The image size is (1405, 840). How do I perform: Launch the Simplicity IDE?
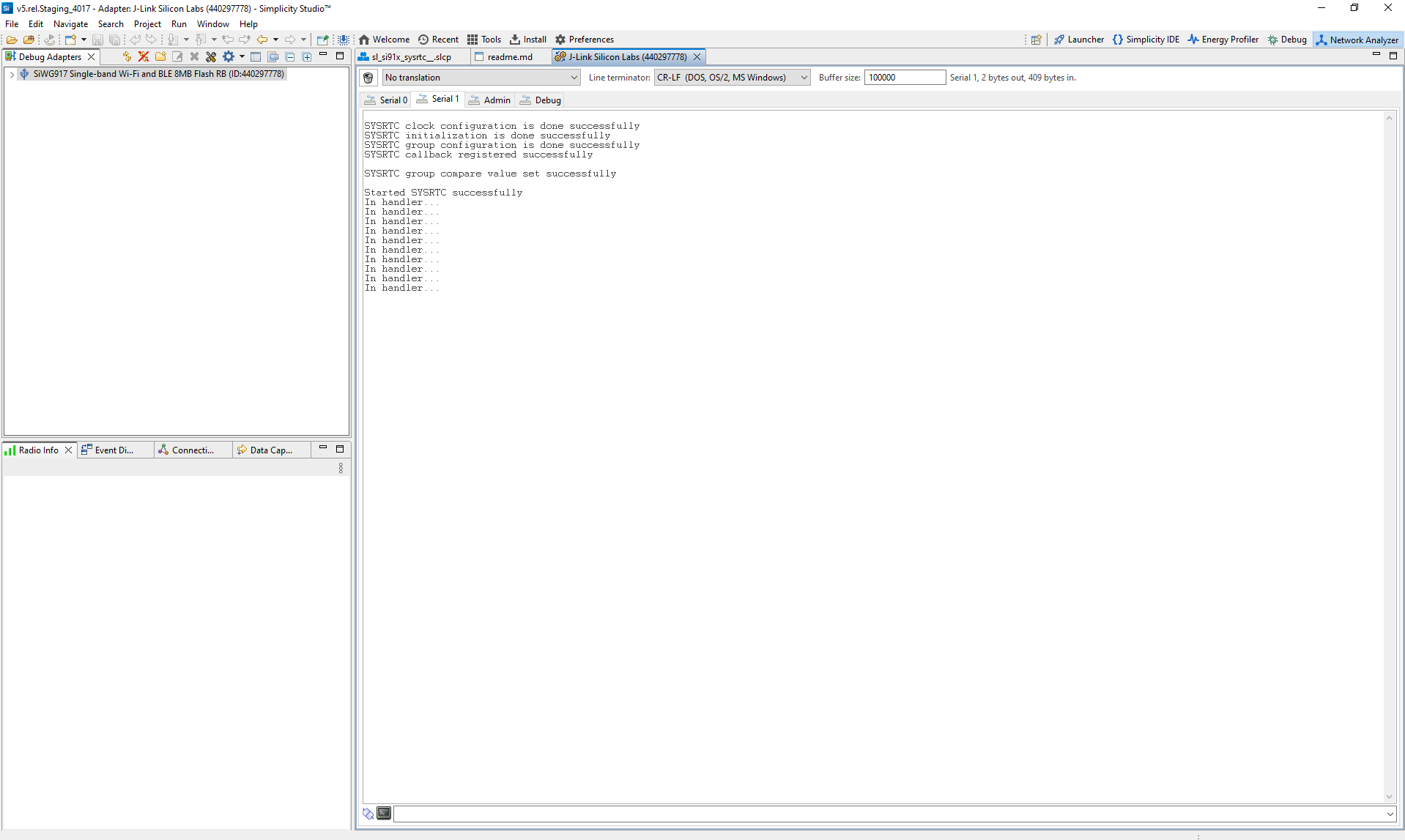tap(1145, 40)
